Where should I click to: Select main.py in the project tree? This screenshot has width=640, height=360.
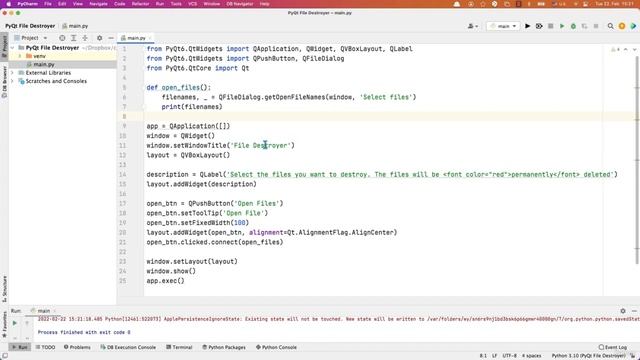(44, 64)
